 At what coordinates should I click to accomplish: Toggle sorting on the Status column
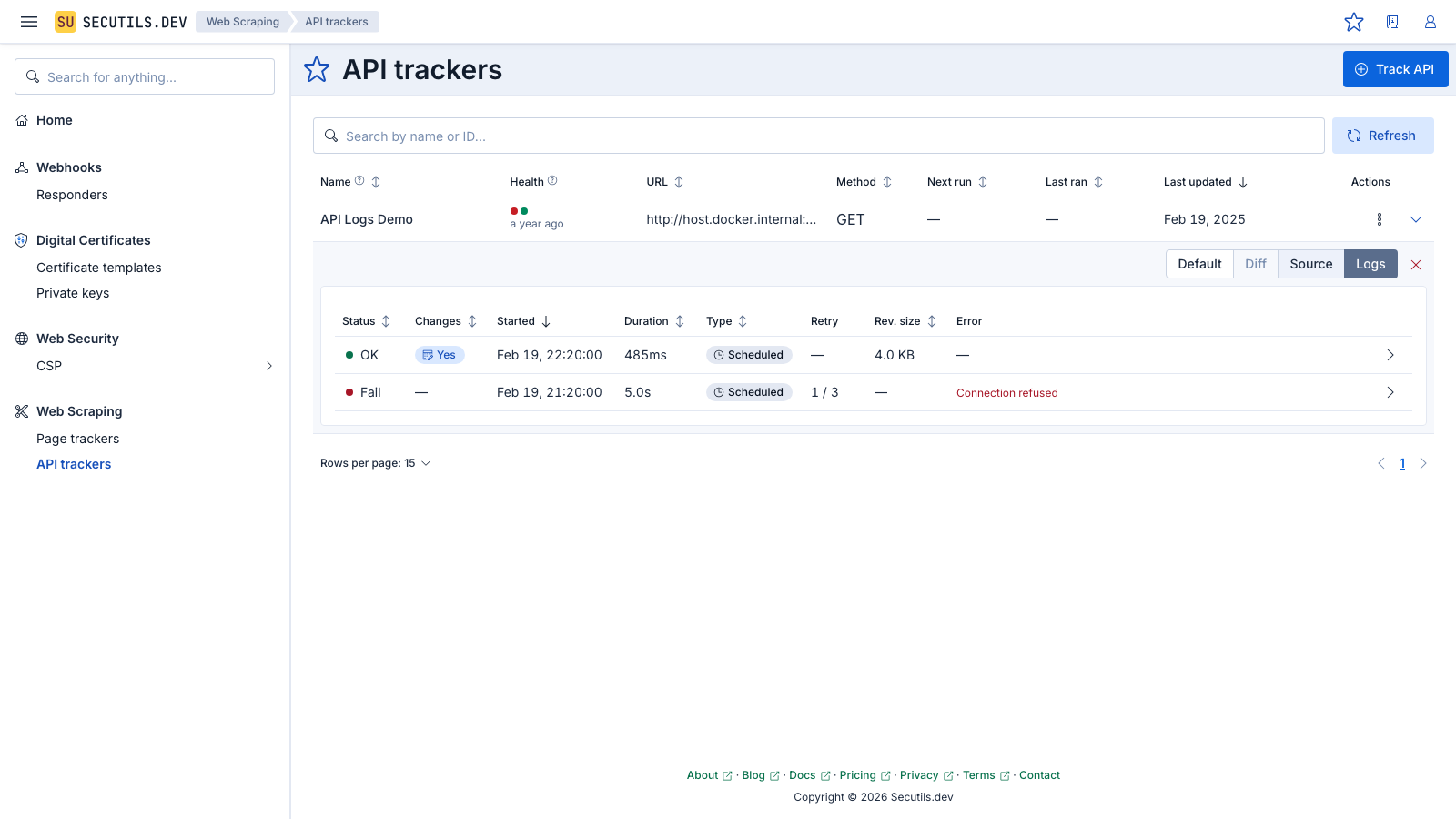[387, 320]
